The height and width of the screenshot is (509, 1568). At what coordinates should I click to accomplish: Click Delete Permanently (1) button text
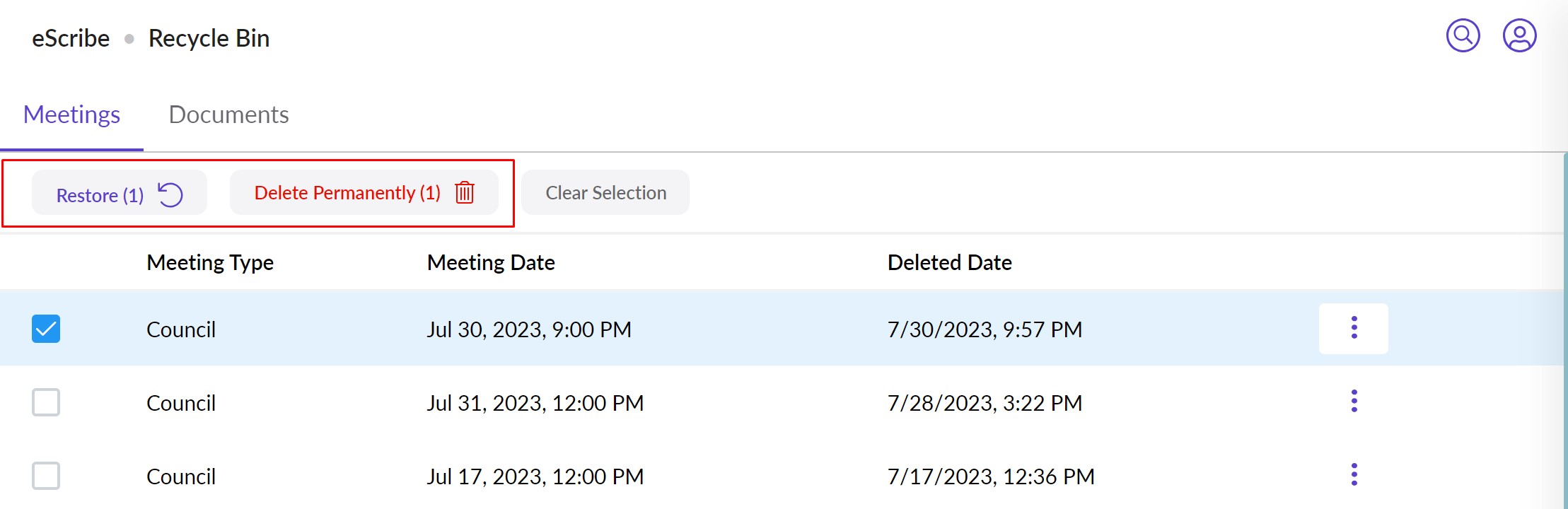tap(347, 193)
